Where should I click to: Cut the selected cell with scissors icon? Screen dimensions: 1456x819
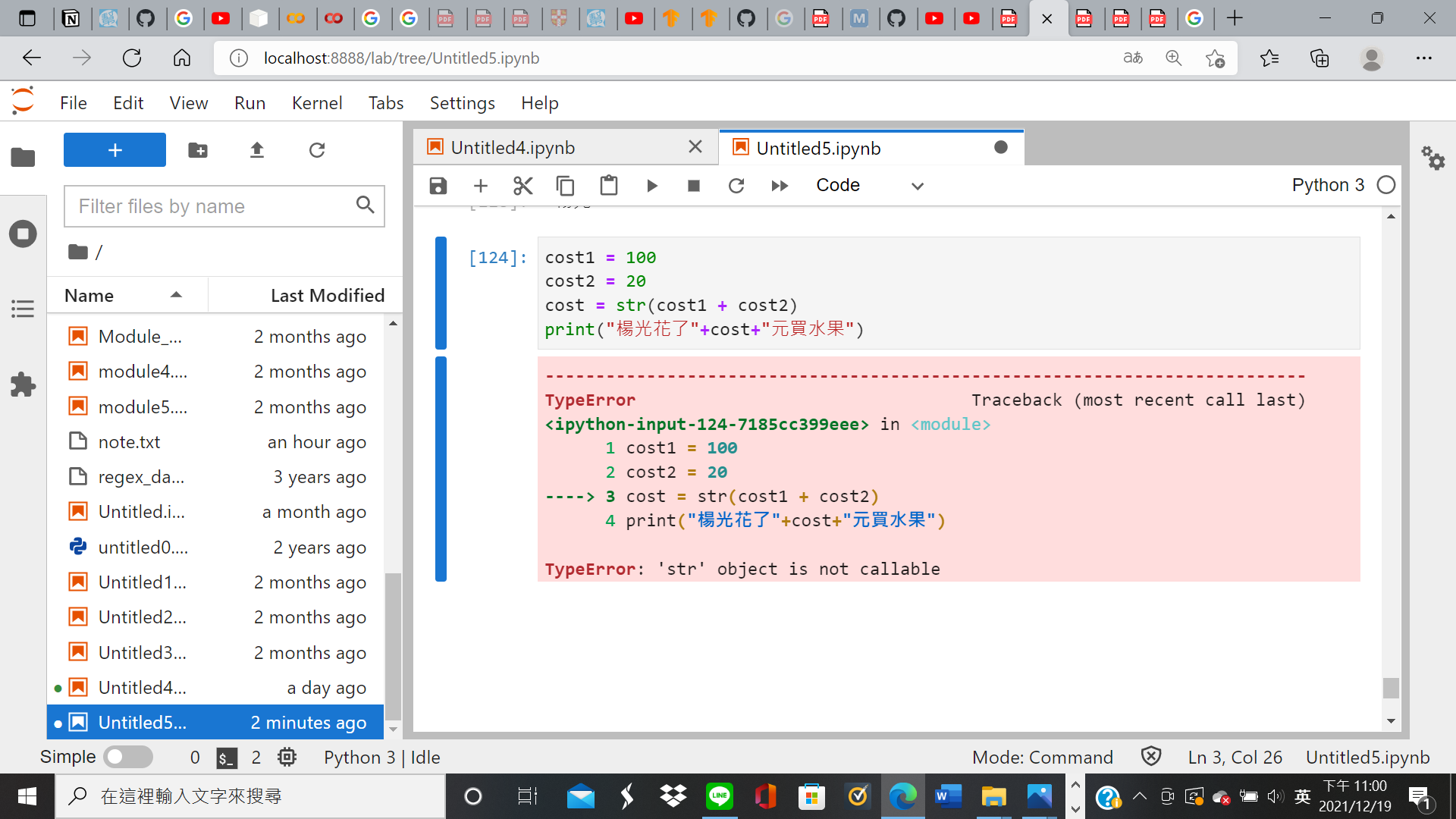click(x=523, y=185)
